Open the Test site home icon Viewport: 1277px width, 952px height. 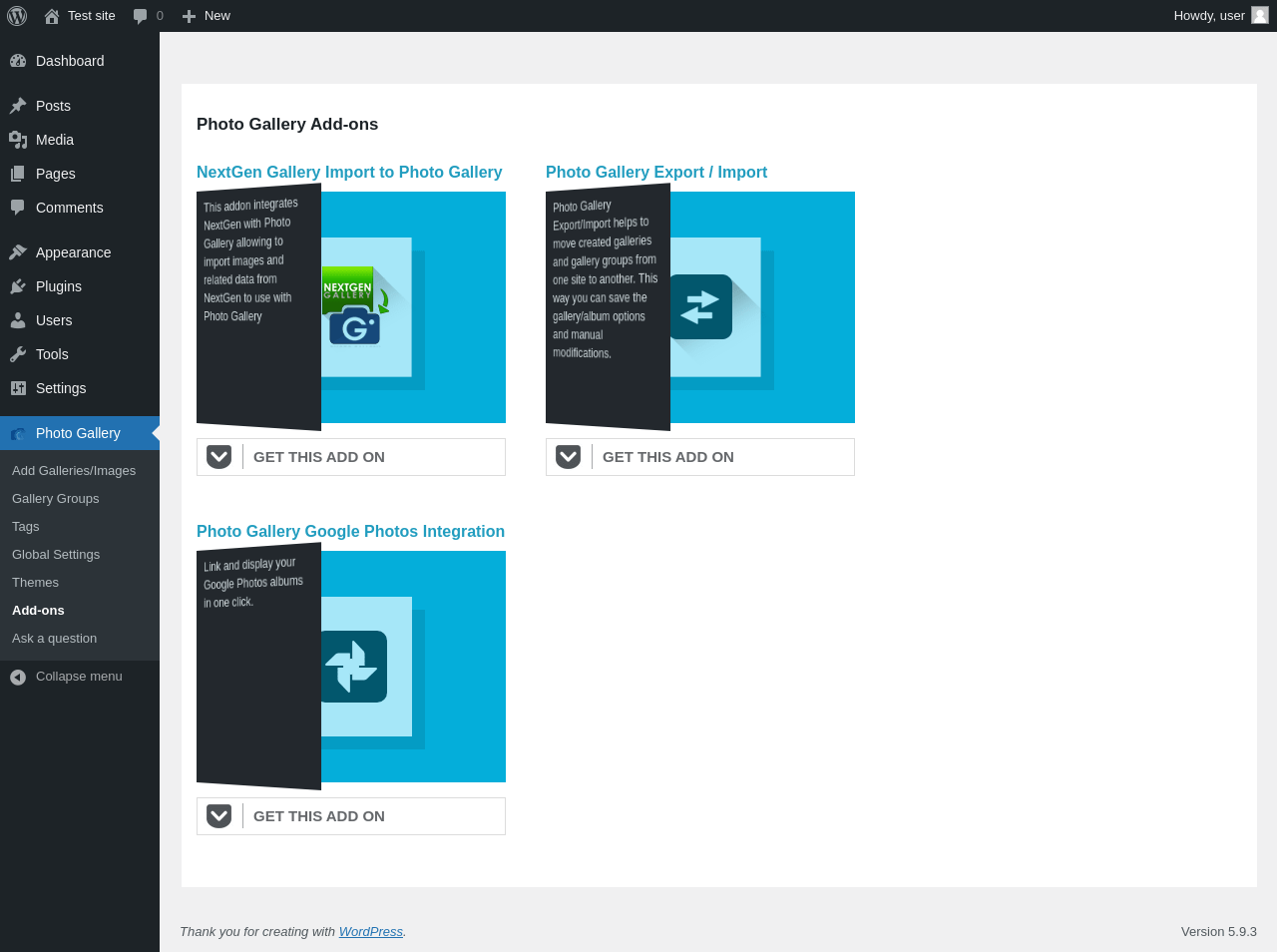[52, 16]
